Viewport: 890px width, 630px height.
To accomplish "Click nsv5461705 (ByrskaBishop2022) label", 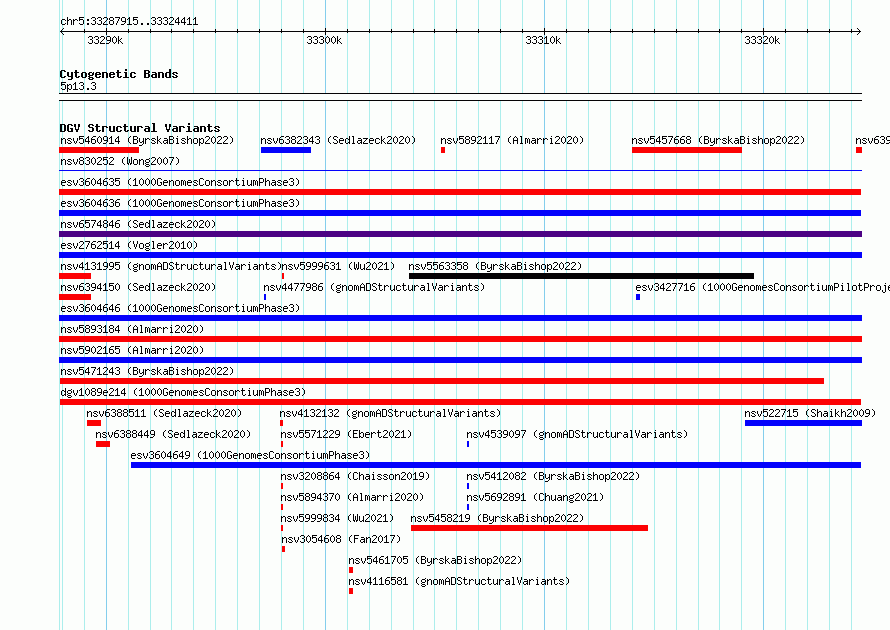I will coord(435,560).
